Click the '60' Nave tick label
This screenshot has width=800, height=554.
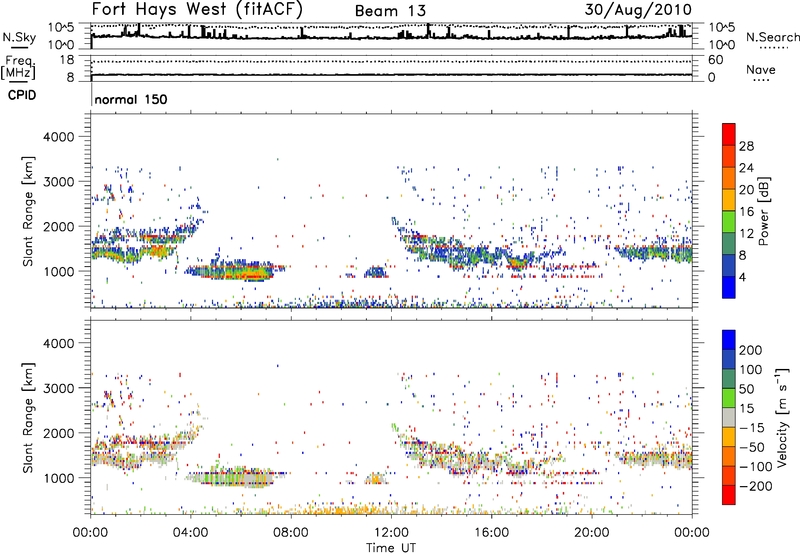click(715, 60)
